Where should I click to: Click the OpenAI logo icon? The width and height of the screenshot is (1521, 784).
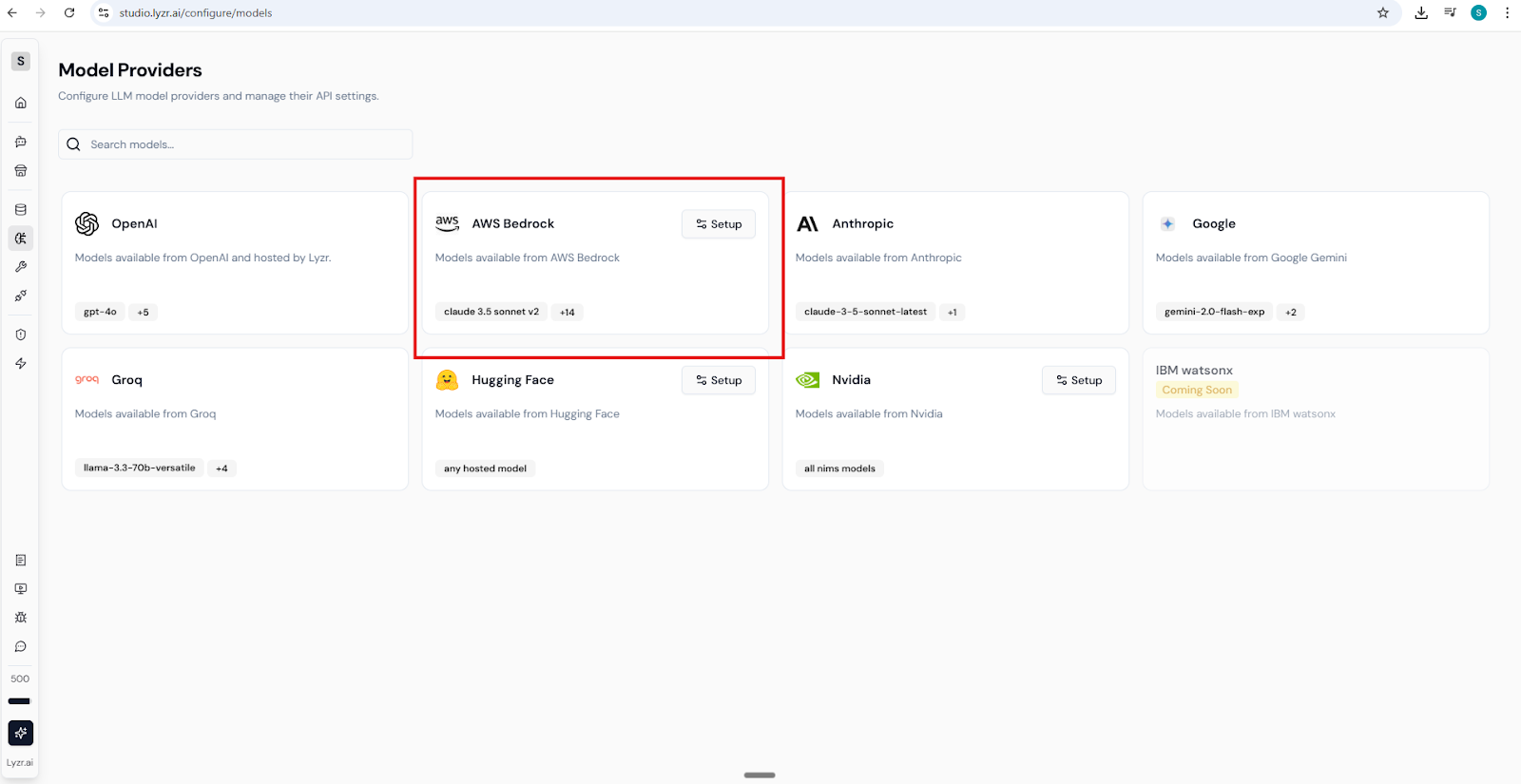[87, 223]
